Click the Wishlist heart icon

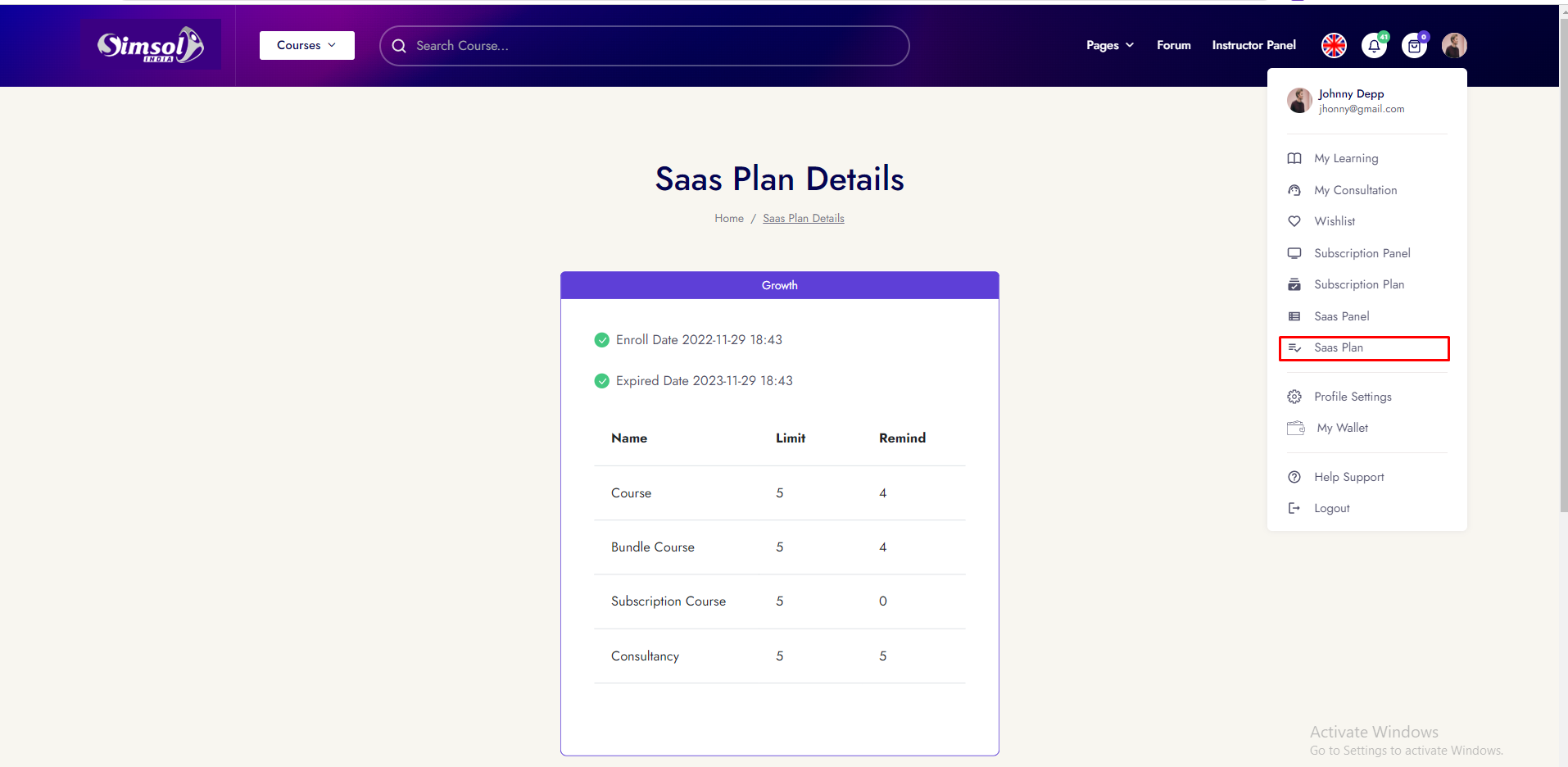(x=1294, y=221)
